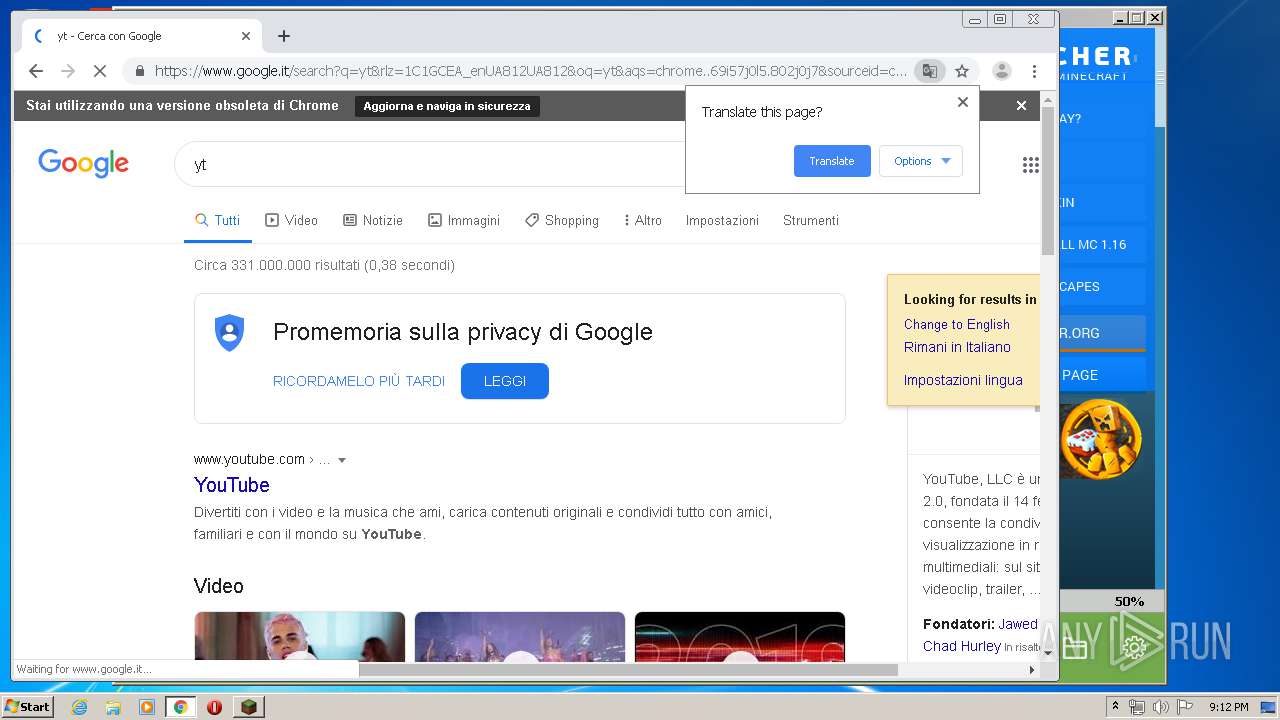
Task: Click RICORDAMELO PIÙ TARDI link
Action: (359, 381)
